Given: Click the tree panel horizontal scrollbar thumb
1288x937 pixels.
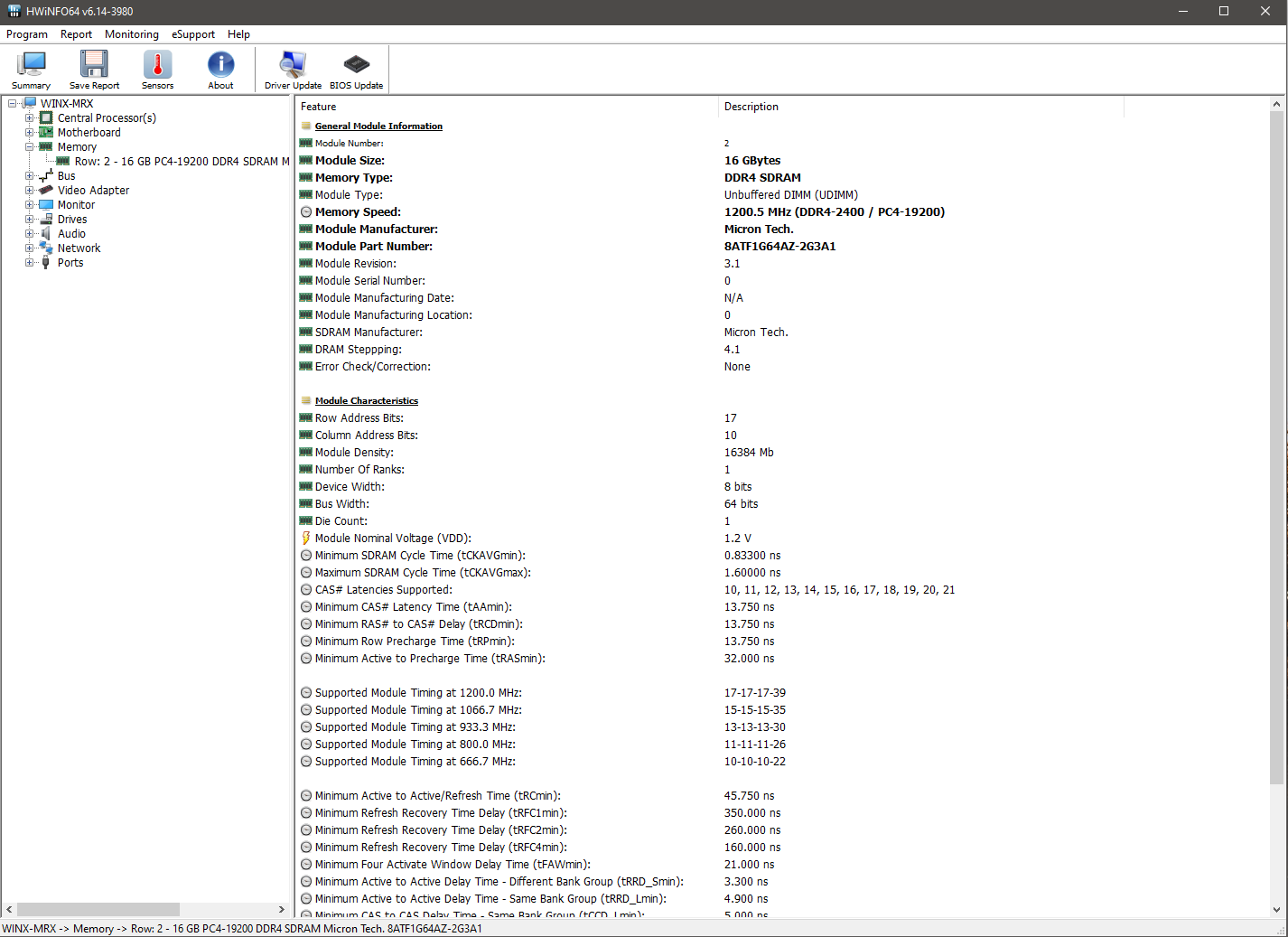Looking at the screenshot, I should (98, 909).
